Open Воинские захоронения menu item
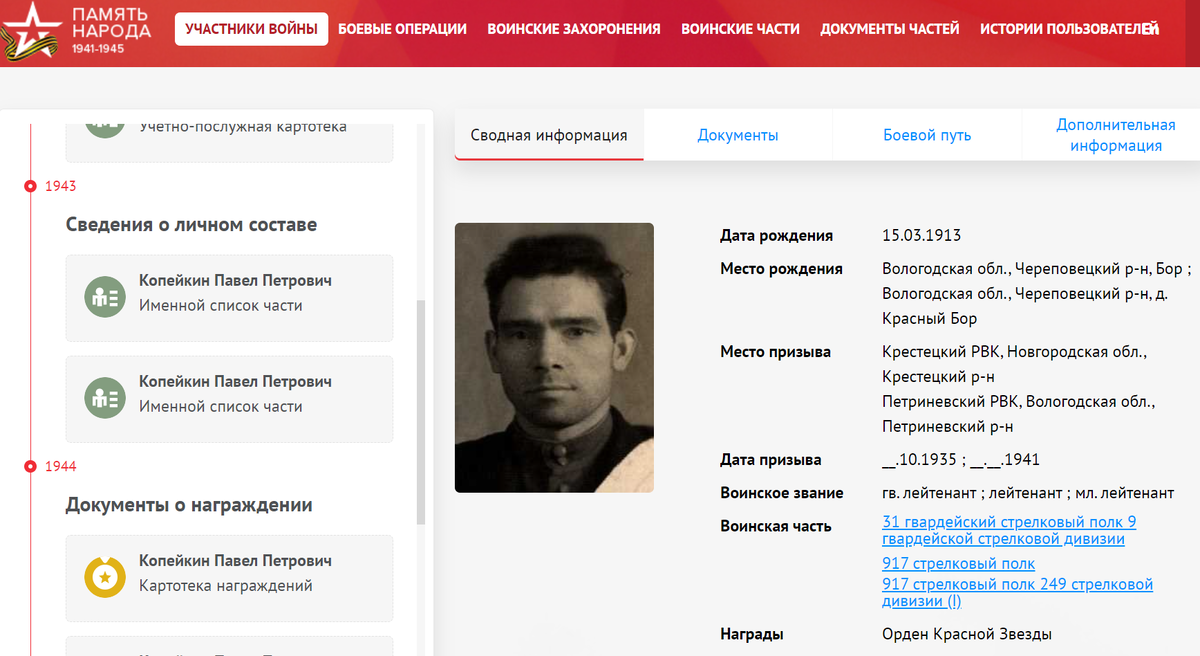Image resolution: width=1200 pixels, height=656 pixels. [574, 29]
